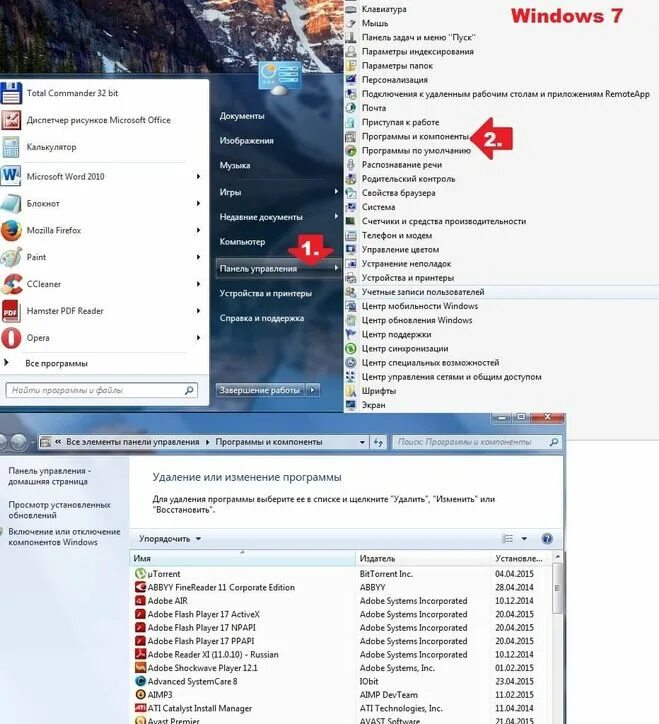Expand Mozilla Firefox jump list arrow
Image resolution: width=659 pixels, height=724 pixels.
tap(198, 230)
